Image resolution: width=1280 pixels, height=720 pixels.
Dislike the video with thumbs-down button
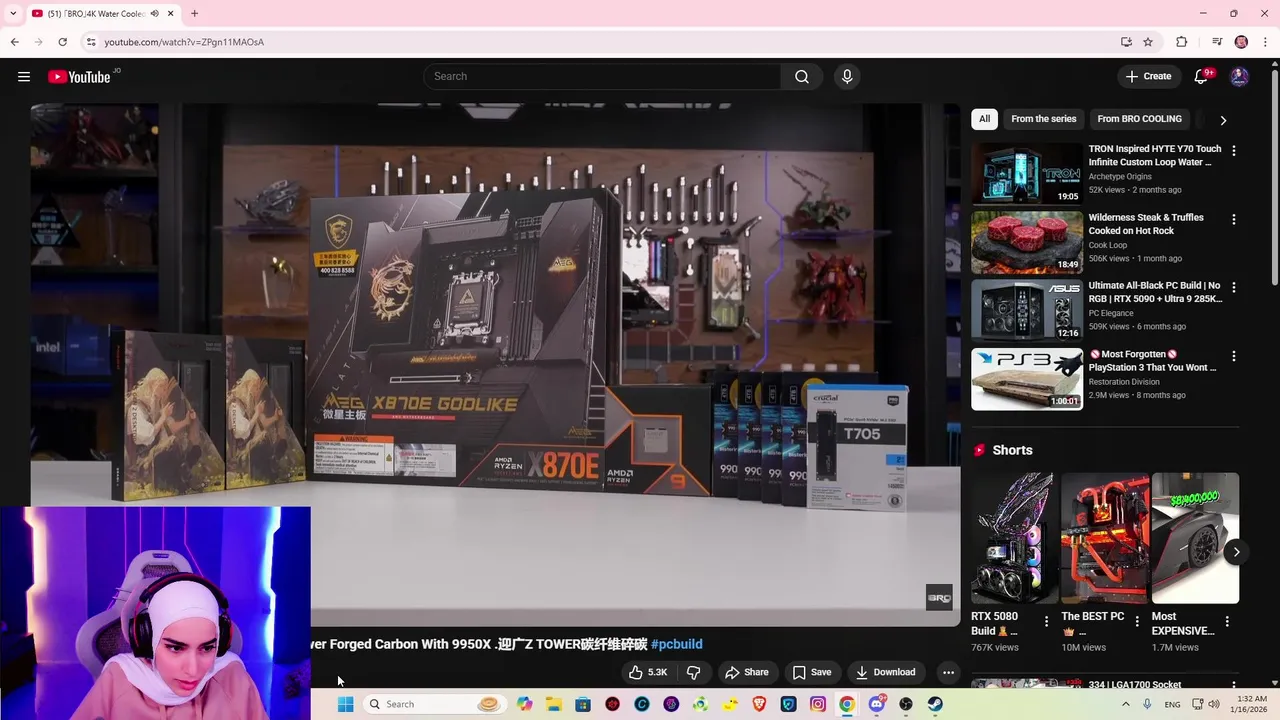(693, 672)
